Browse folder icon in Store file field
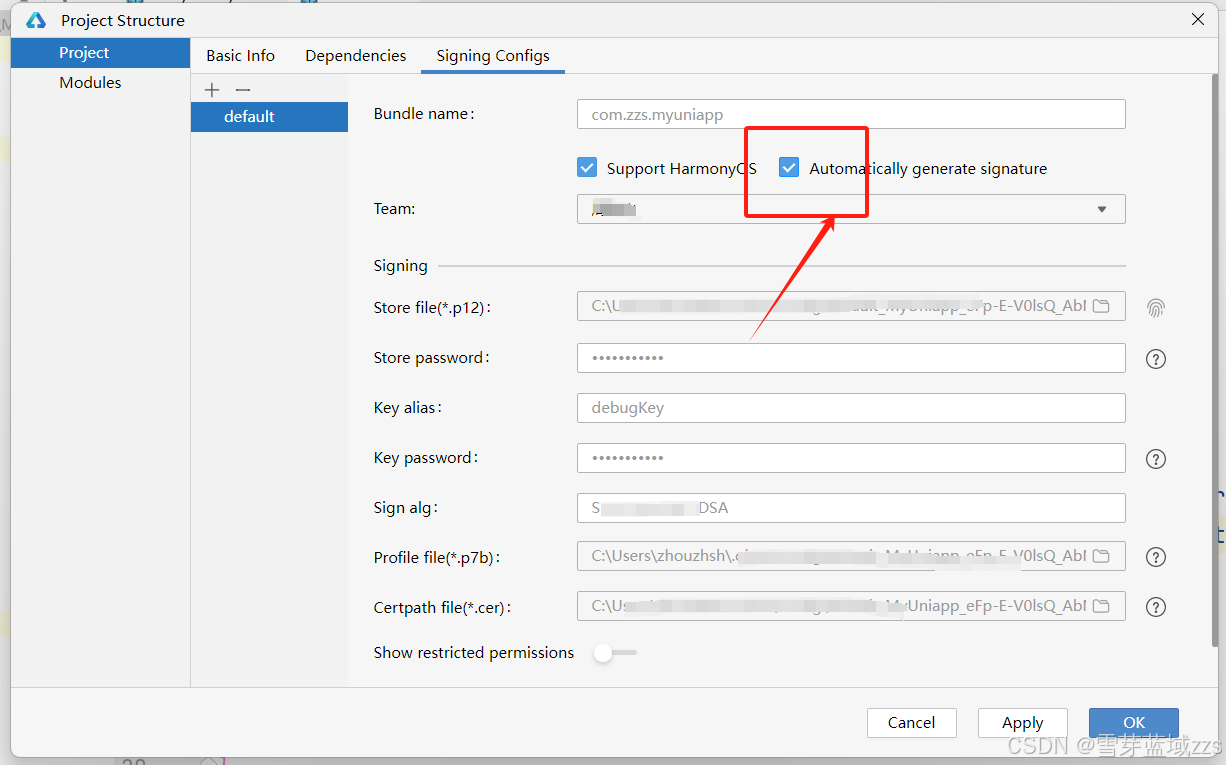The height and width of the screenshot is (765, 1226). 1101,306
